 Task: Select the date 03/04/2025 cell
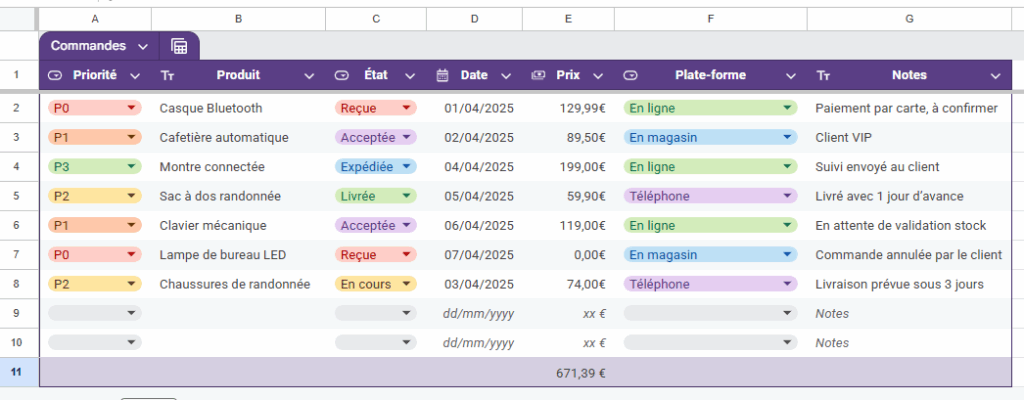point(479,284)
